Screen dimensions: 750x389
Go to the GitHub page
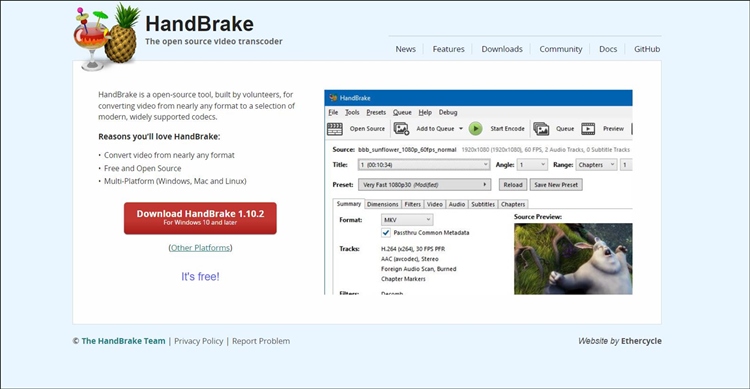click(647, 49)
